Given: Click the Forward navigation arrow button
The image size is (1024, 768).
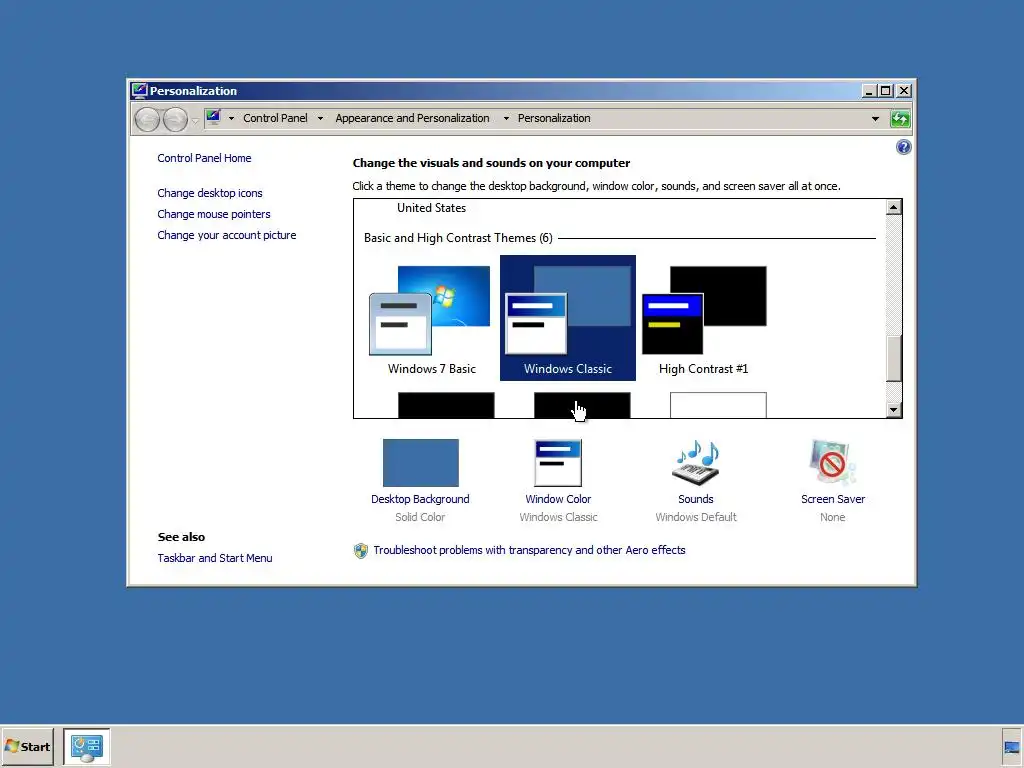Looking at the screenshot, I should (x=175, y=120).
